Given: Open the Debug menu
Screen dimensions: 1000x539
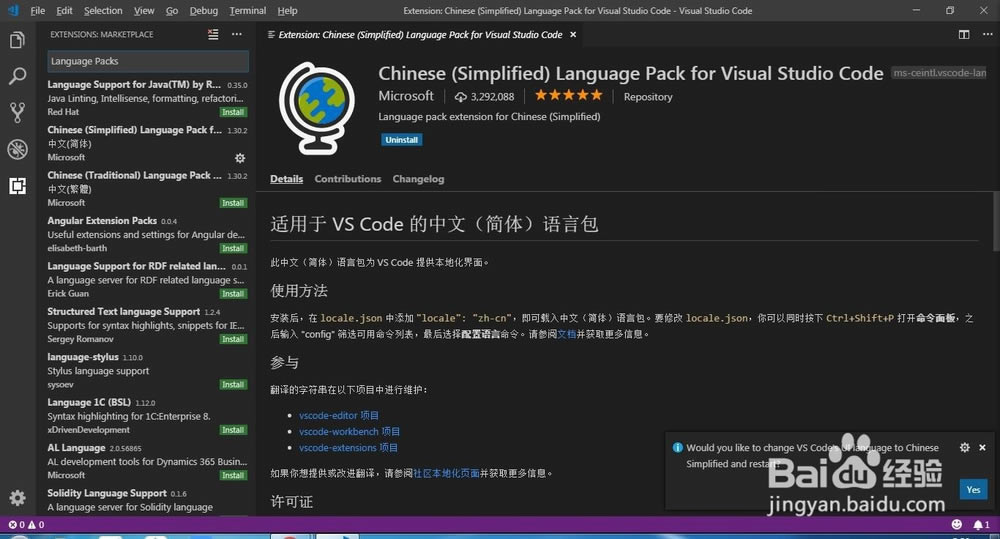Looking at the screenshot, I should click(x=203, y=11).
